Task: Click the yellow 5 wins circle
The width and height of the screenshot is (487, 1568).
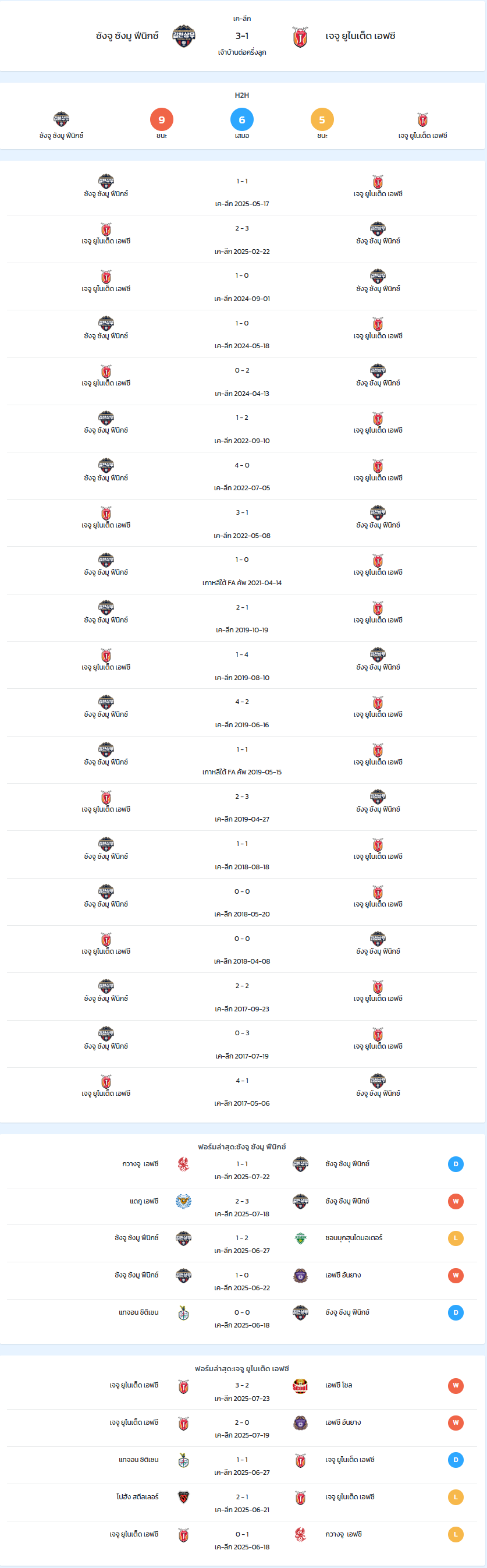Action: click(x=322, y=120)
